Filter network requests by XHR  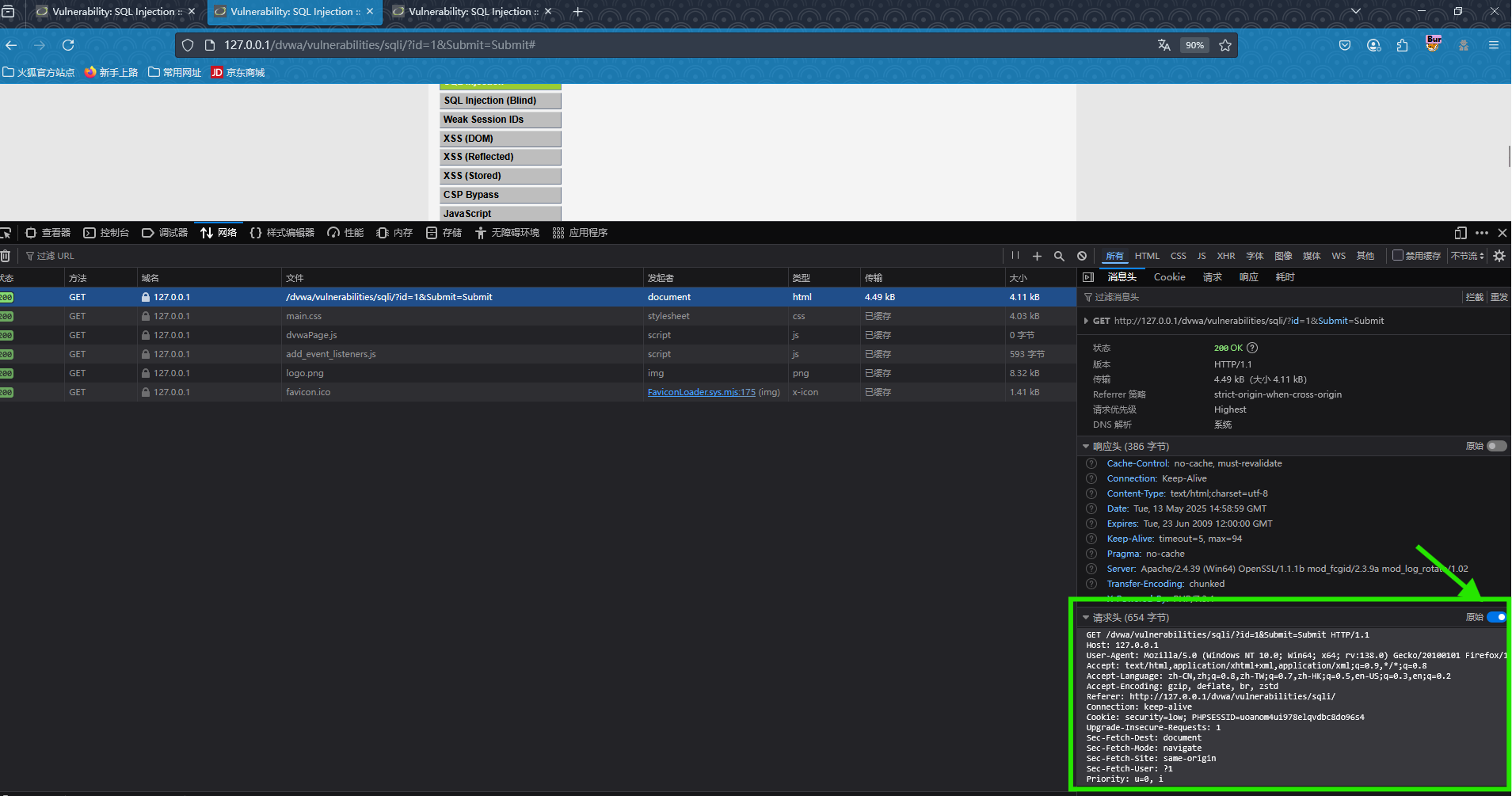tap(1226, 256)
